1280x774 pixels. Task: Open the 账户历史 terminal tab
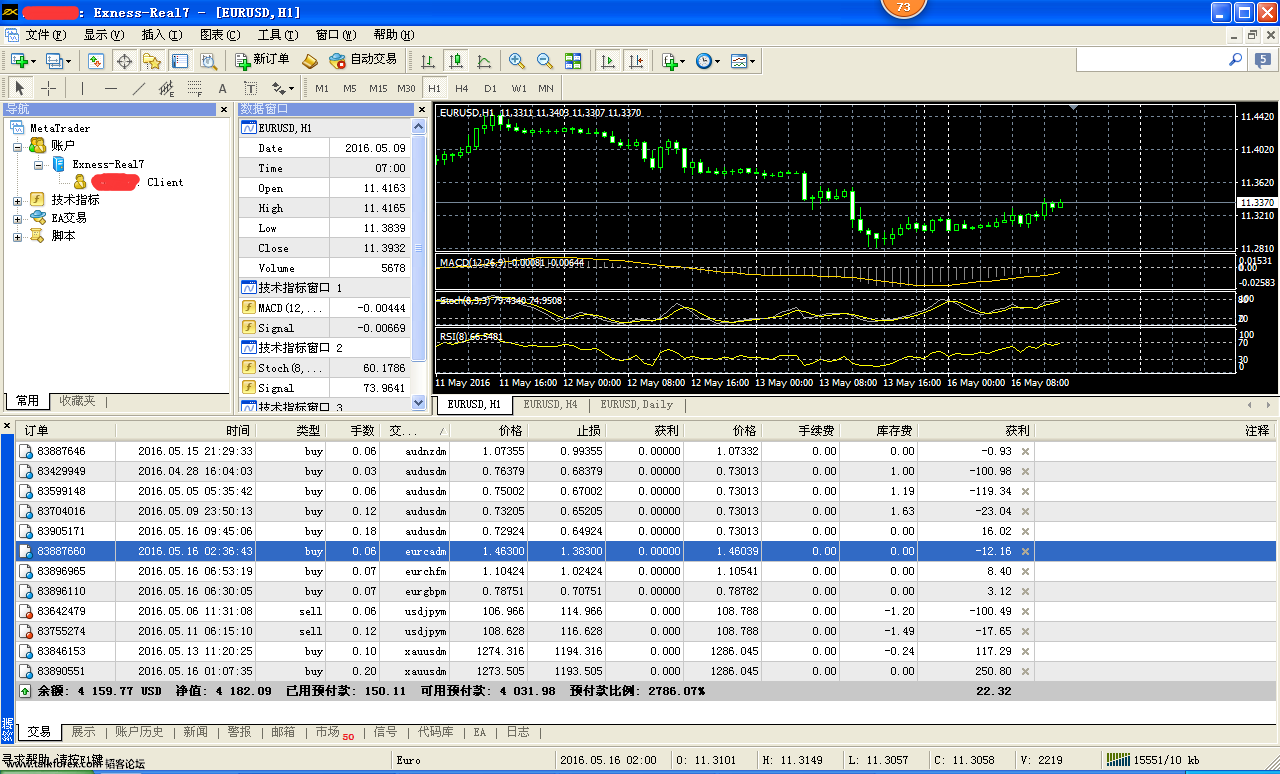(139, 732)
